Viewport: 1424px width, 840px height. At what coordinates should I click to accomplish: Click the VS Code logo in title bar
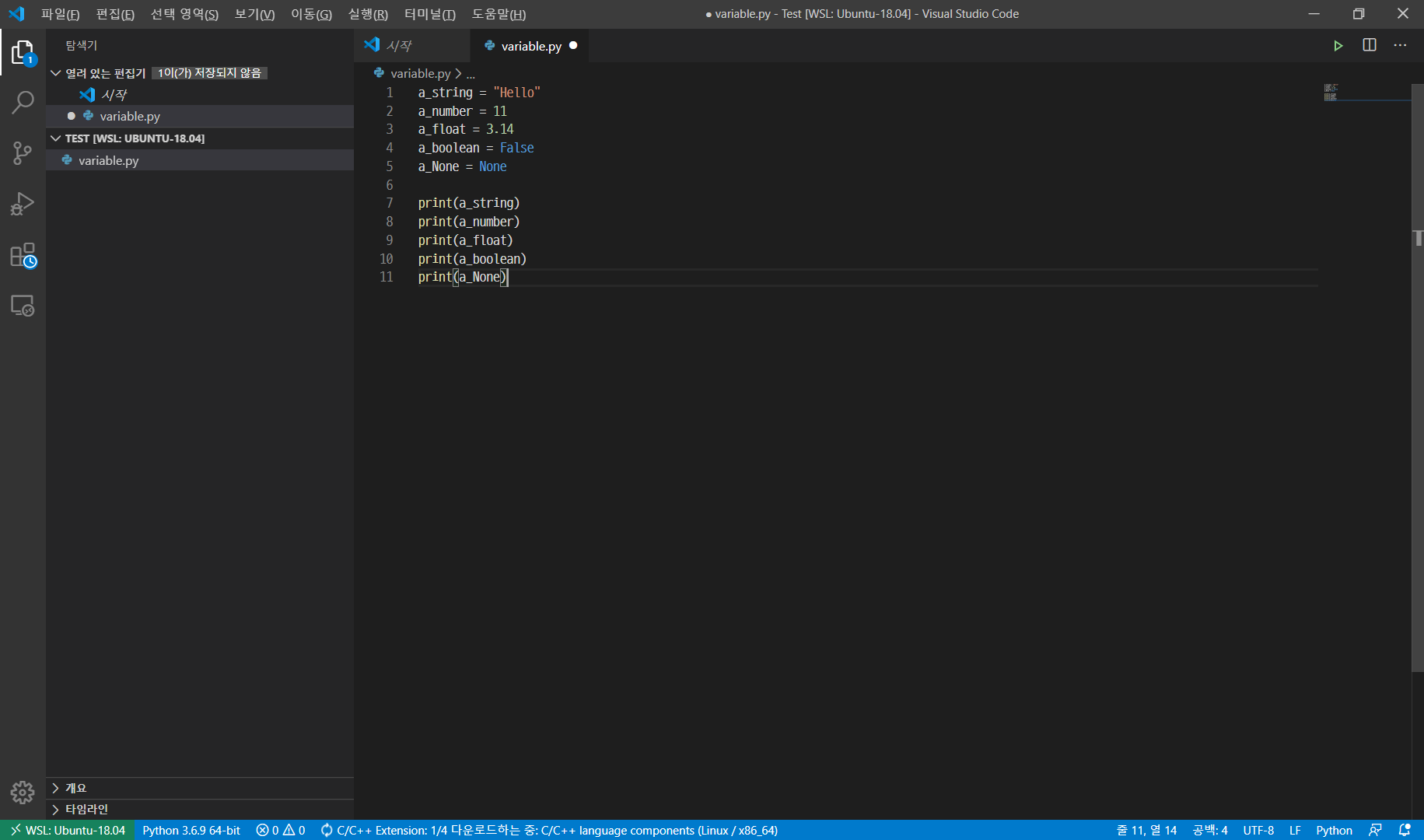tap(16, 14)
